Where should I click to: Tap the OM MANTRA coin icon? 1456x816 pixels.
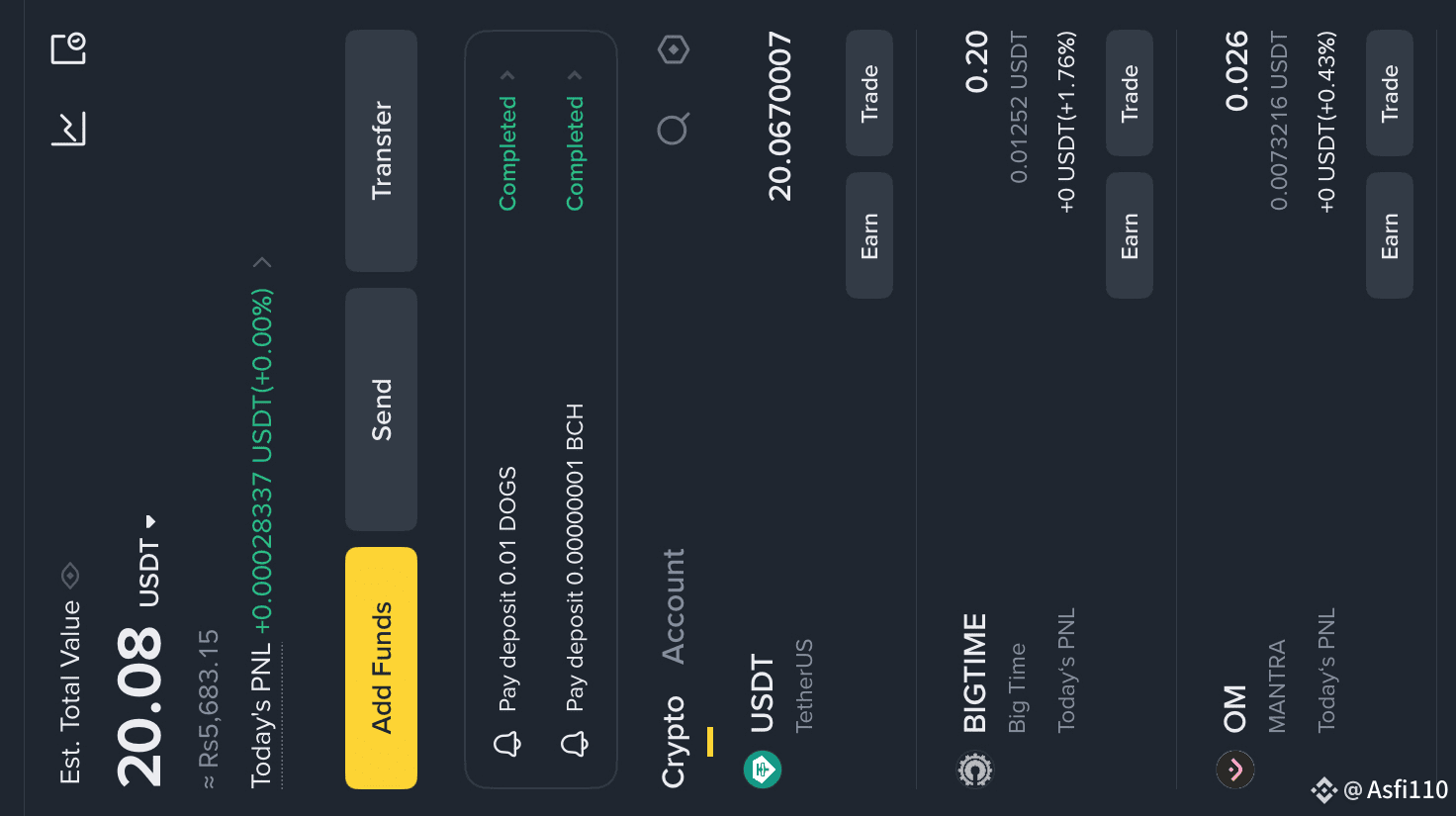coord(1235,769)
